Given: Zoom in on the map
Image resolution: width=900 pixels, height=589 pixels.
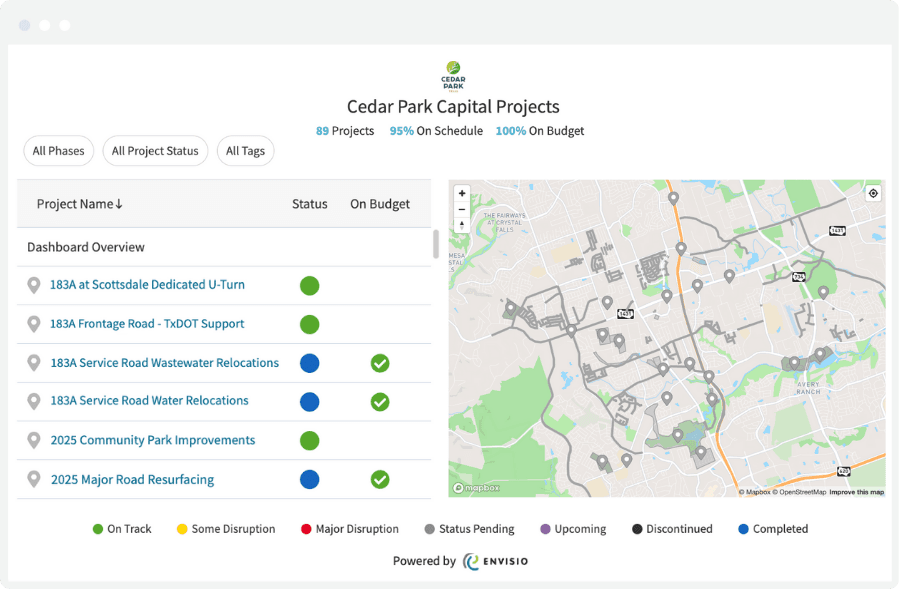Looking at the screenshot, I should tap(462, 193).
